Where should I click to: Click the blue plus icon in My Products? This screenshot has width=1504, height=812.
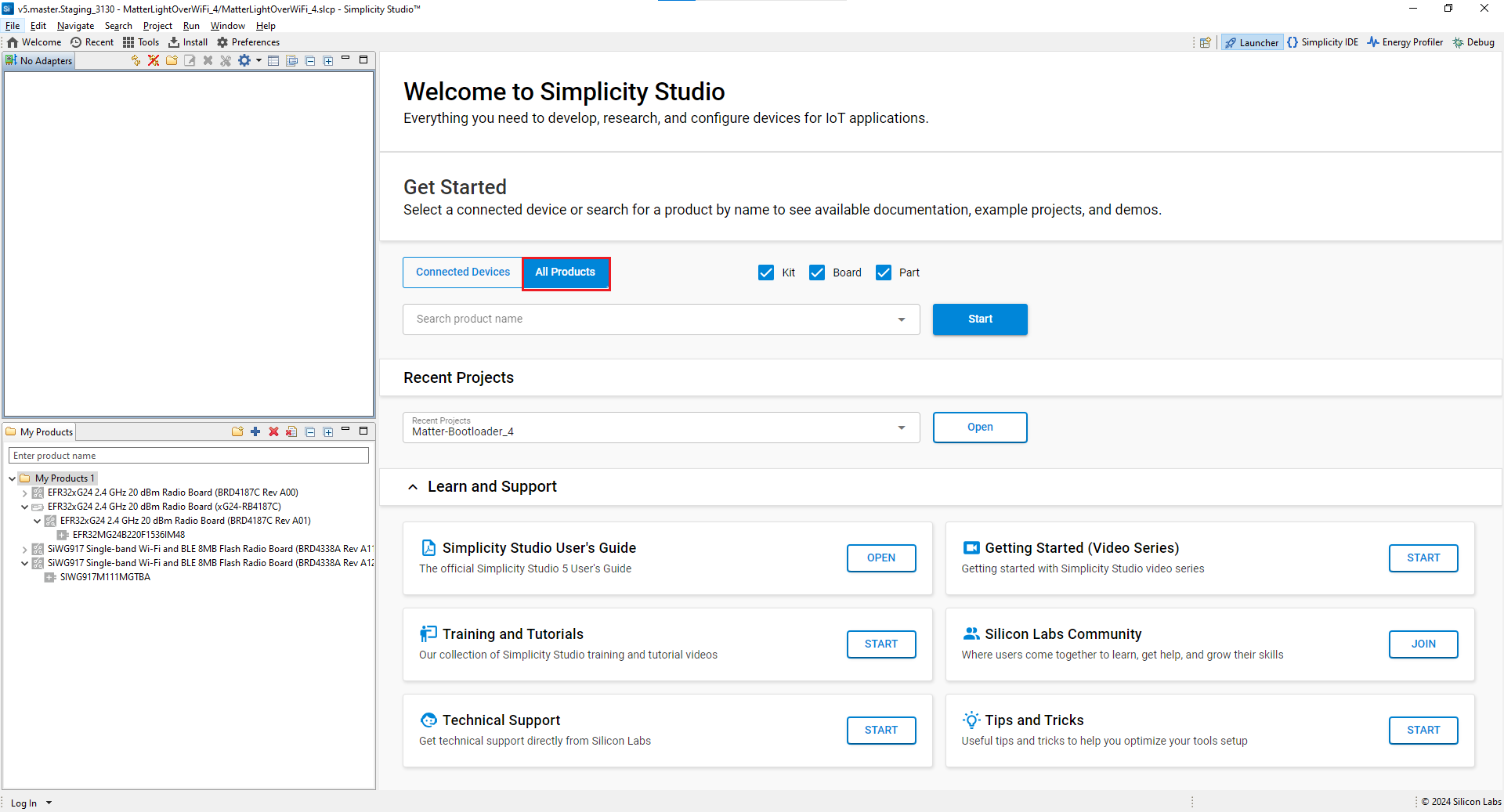[x=255, y=431]
